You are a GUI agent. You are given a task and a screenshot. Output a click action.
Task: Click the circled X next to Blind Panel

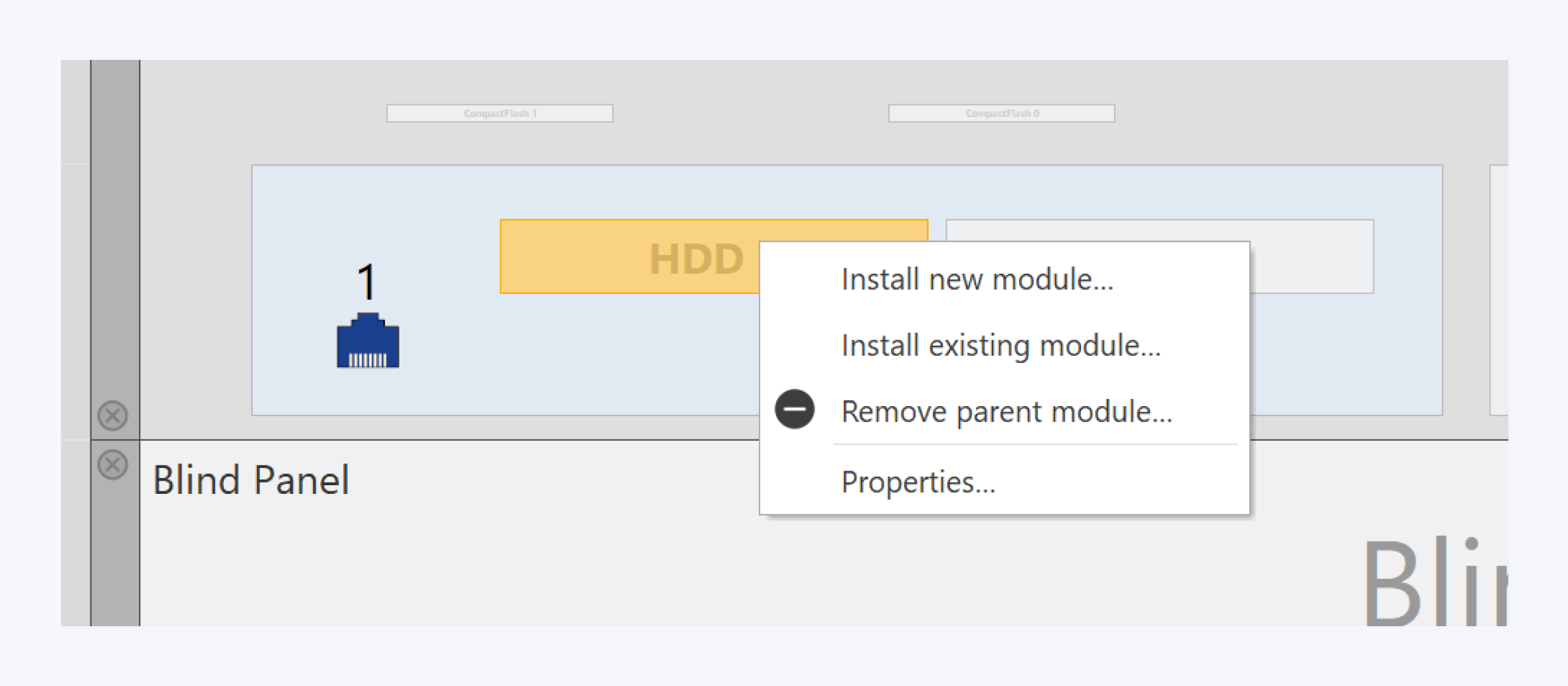coord(112,465)
